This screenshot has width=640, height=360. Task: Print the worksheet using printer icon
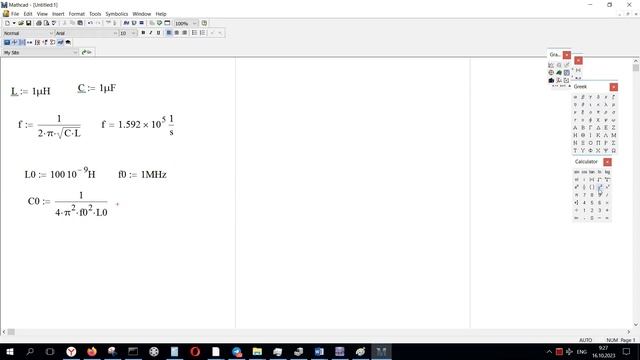pos(39,23)
